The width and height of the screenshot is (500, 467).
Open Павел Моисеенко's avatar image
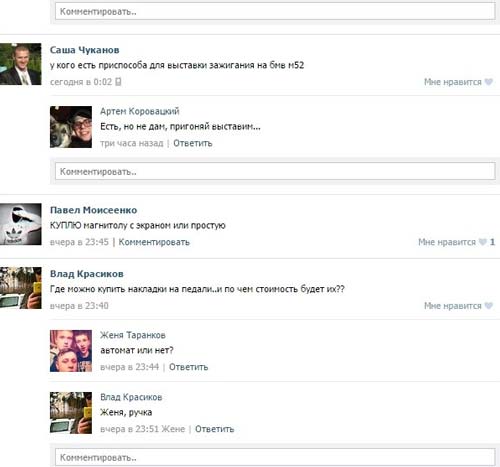point(21,224)
